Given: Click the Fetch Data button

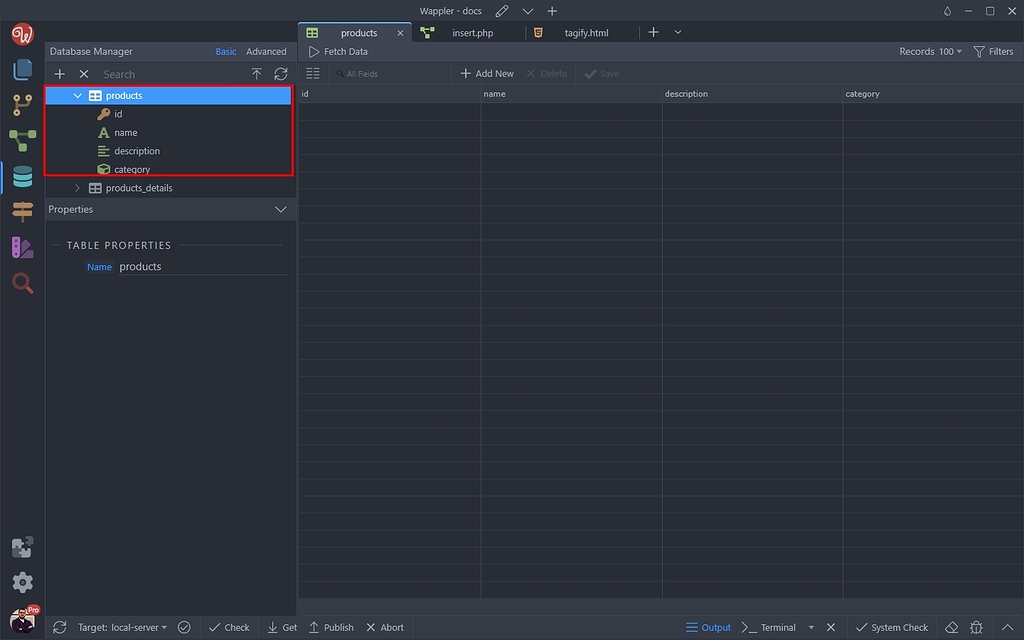Looking at the screenshot, I should click(x=338, y=51).
